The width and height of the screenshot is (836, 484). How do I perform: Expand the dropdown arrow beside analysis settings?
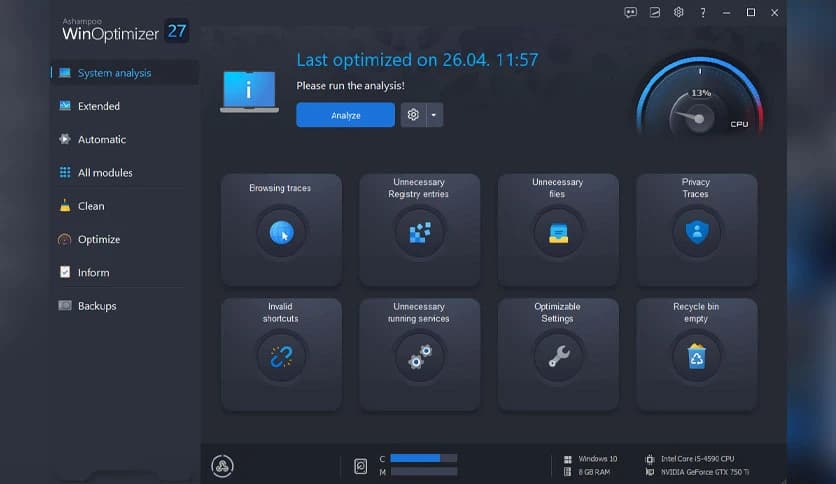(x=434, y=115)
